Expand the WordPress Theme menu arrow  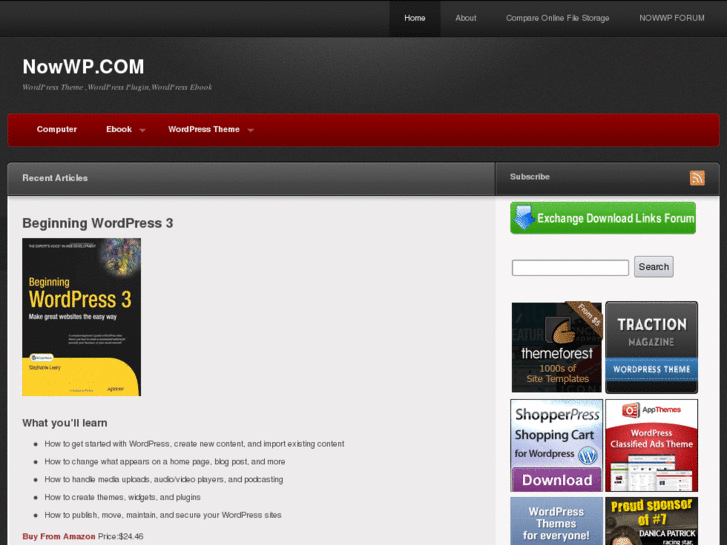click(250, 130)
